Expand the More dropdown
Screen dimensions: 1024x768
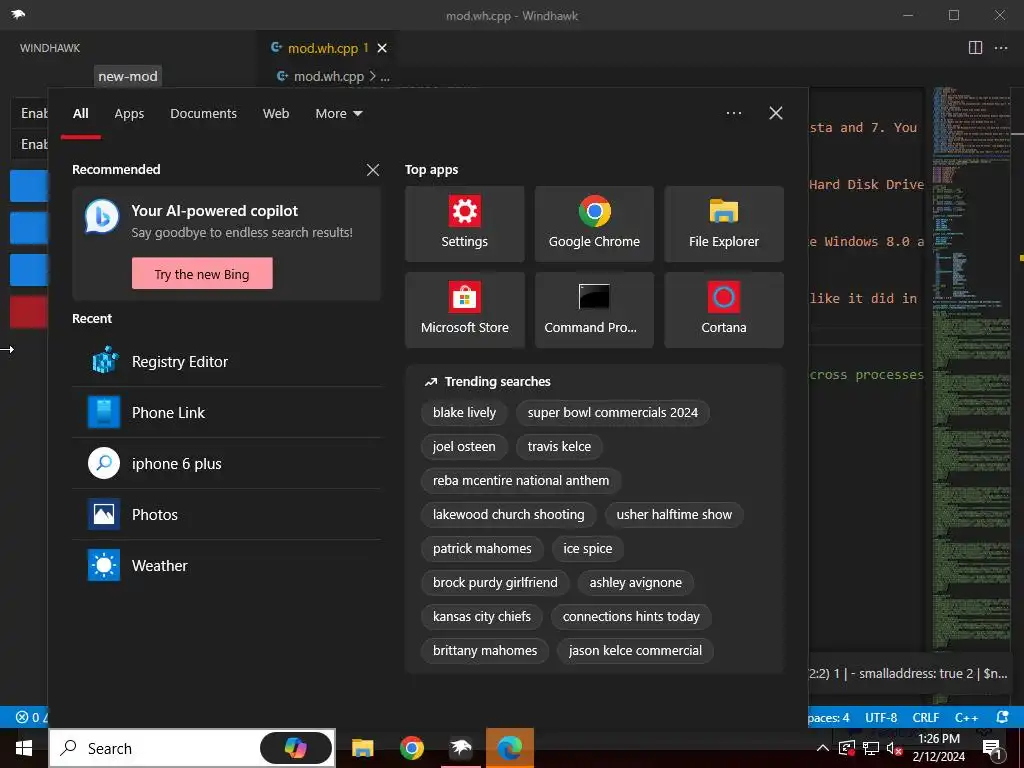(338, 114)
